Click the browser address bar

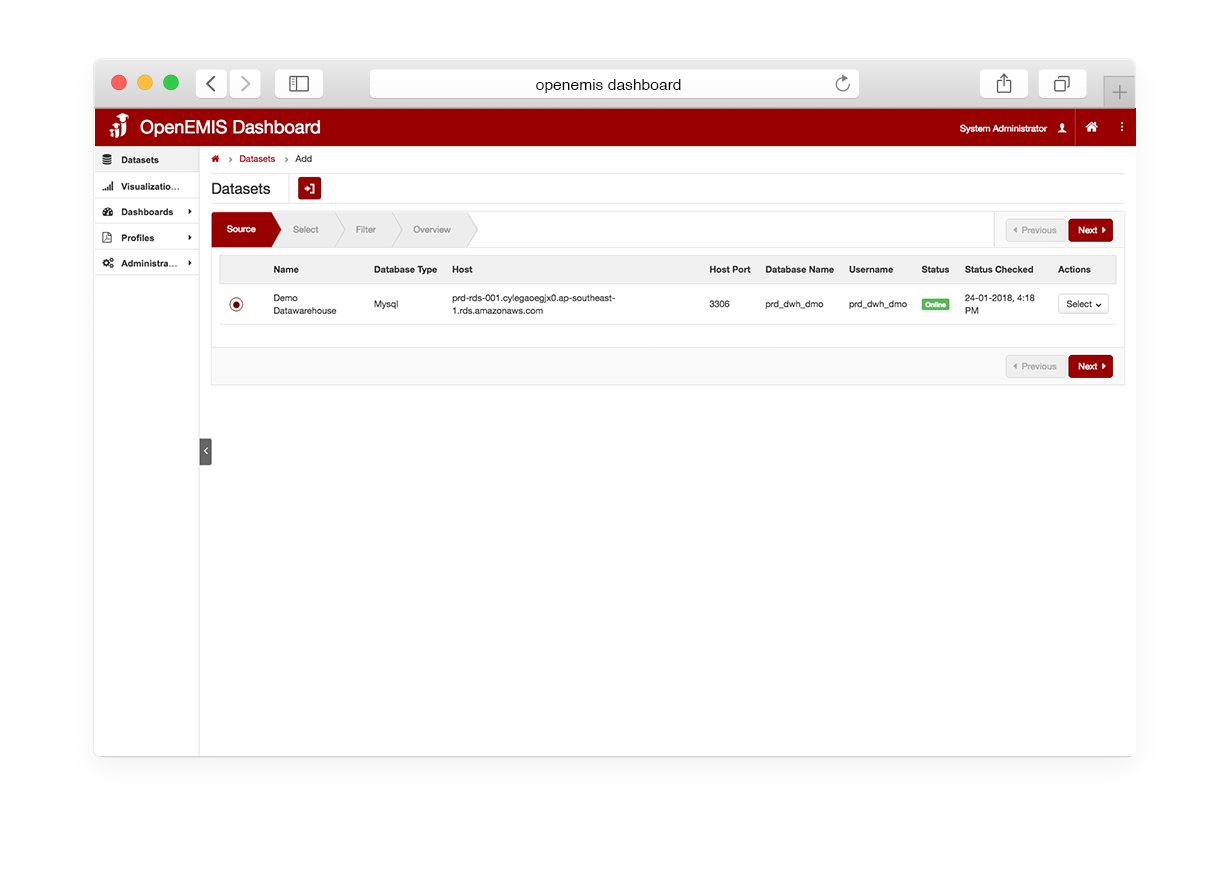[x=614, y=84]
